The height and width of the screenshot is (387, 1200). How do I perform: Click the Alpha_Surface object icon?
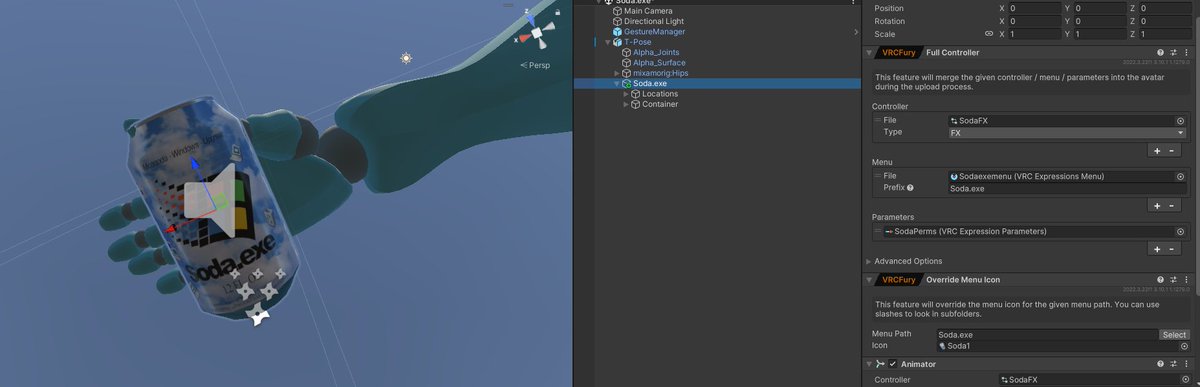point(626,63)
